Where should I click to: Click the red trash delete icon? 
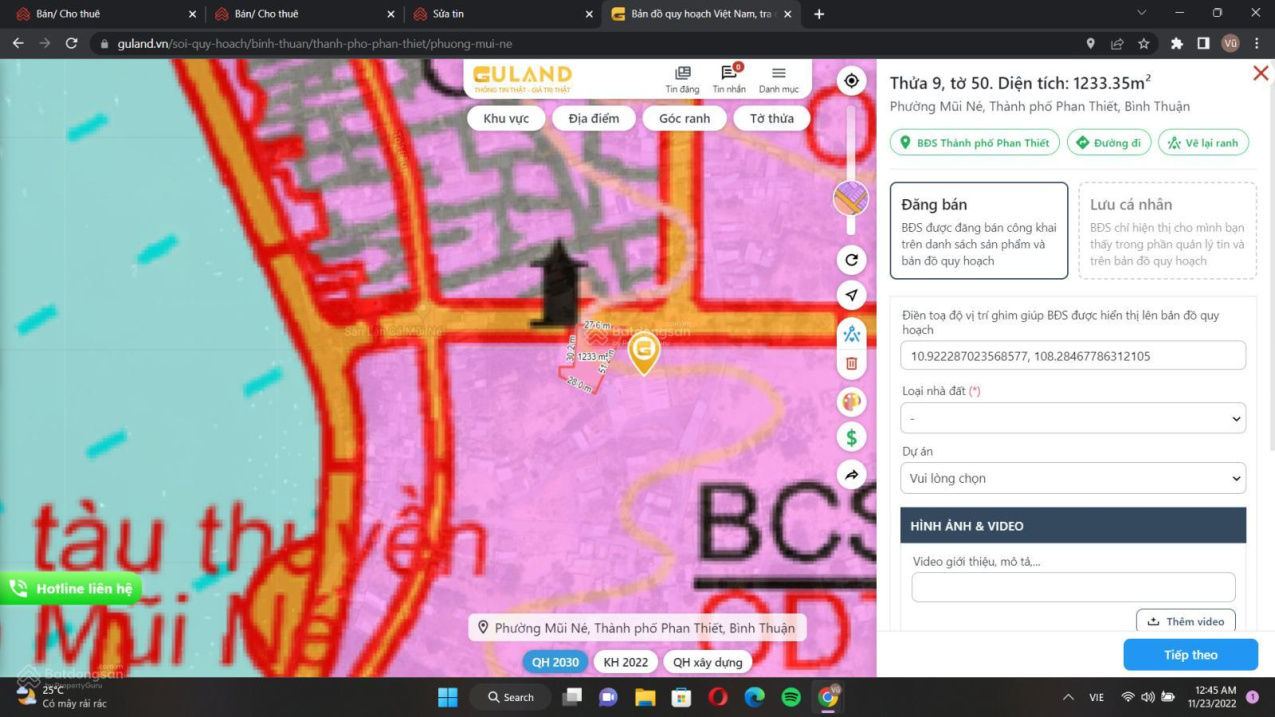[851, 364]
